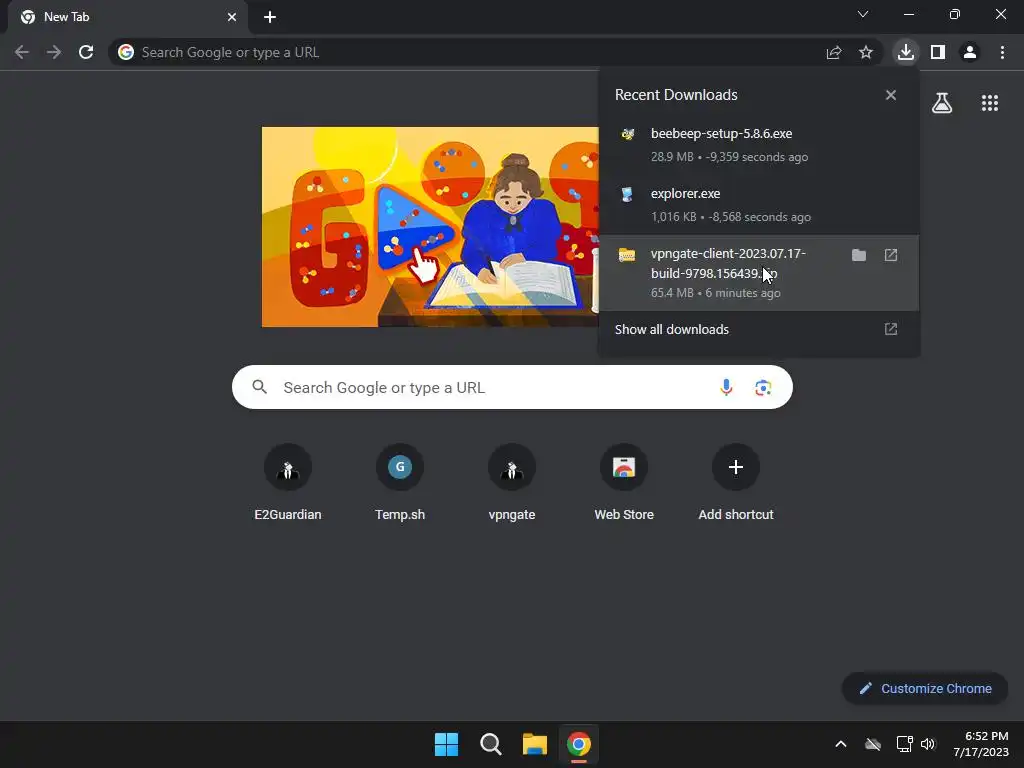Open the Web Store shortcut
Screen dimensions: 1024x768
point(624,483)
